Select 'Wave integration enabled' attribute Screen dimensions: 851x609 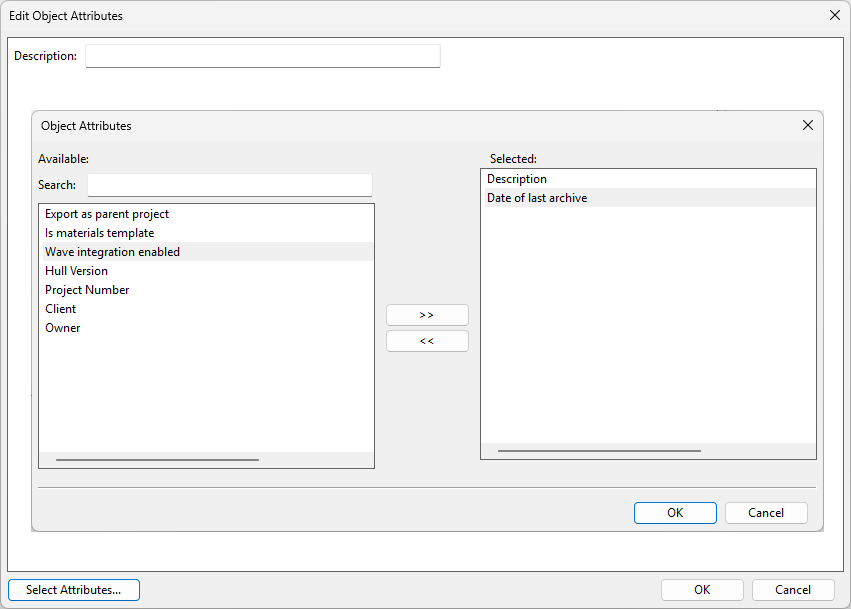(x=207, y=252)
